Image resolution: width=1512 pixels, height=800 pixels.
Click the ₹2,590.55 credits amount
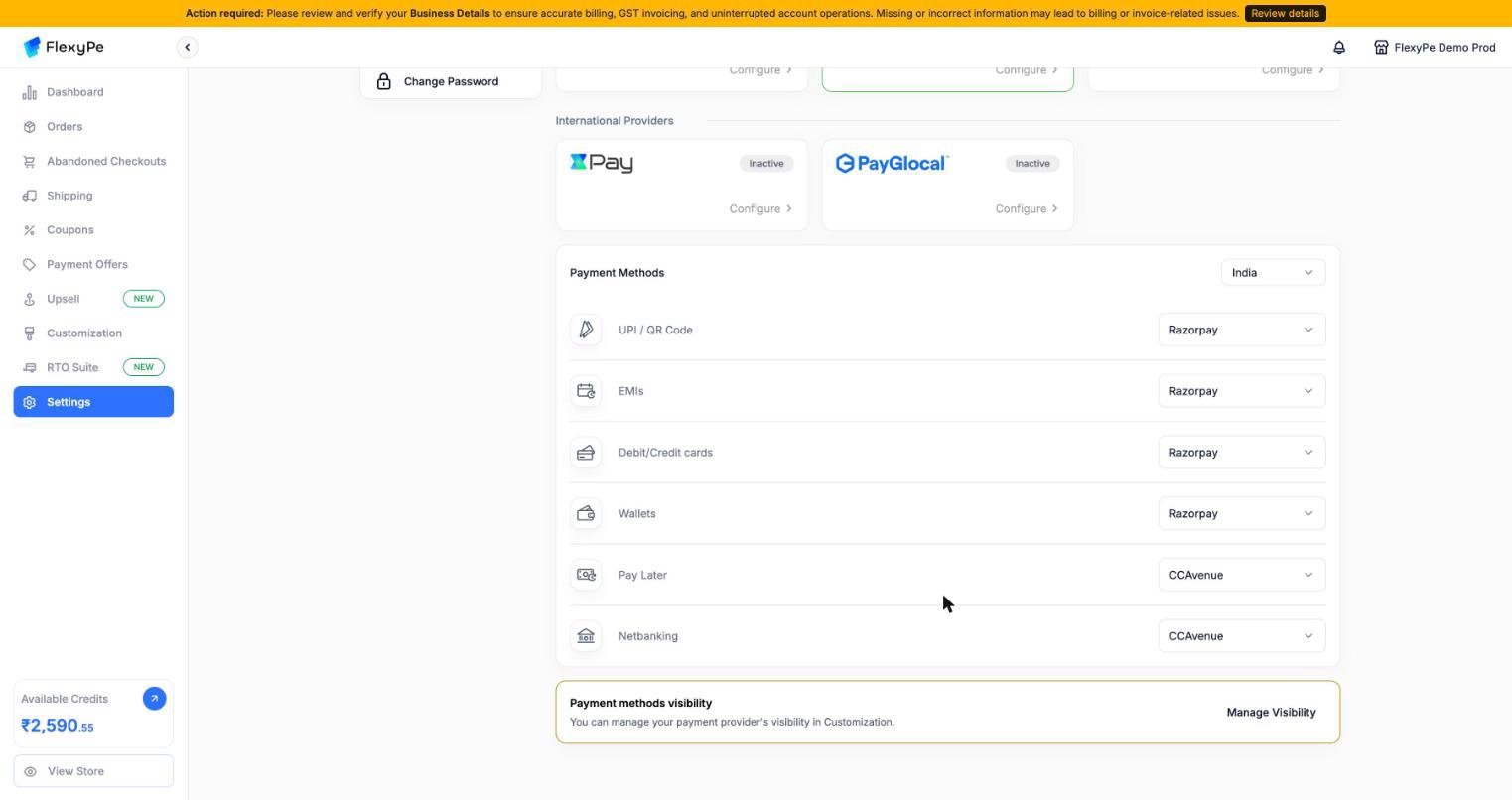pyautogui.click(x=58, y=726)
